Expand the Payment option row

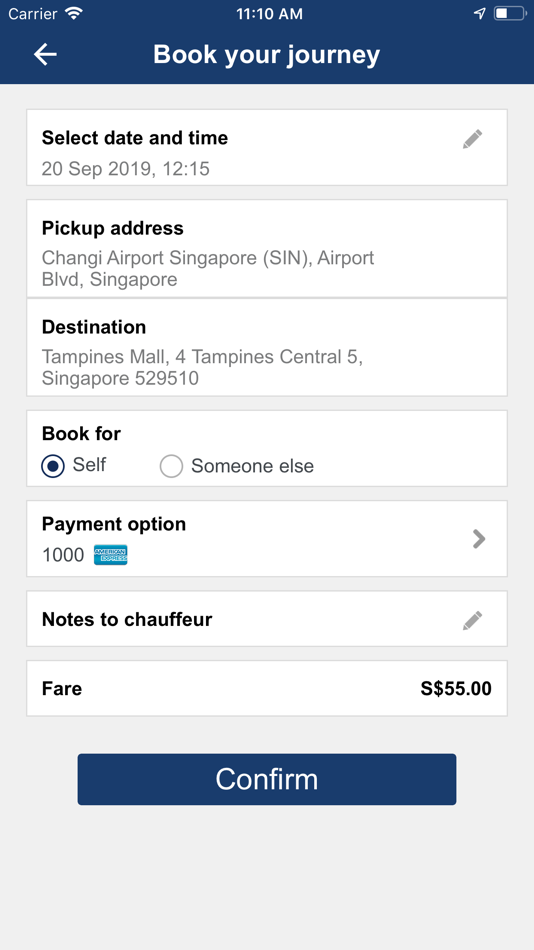pyautogui.click(x=267, y=539)
